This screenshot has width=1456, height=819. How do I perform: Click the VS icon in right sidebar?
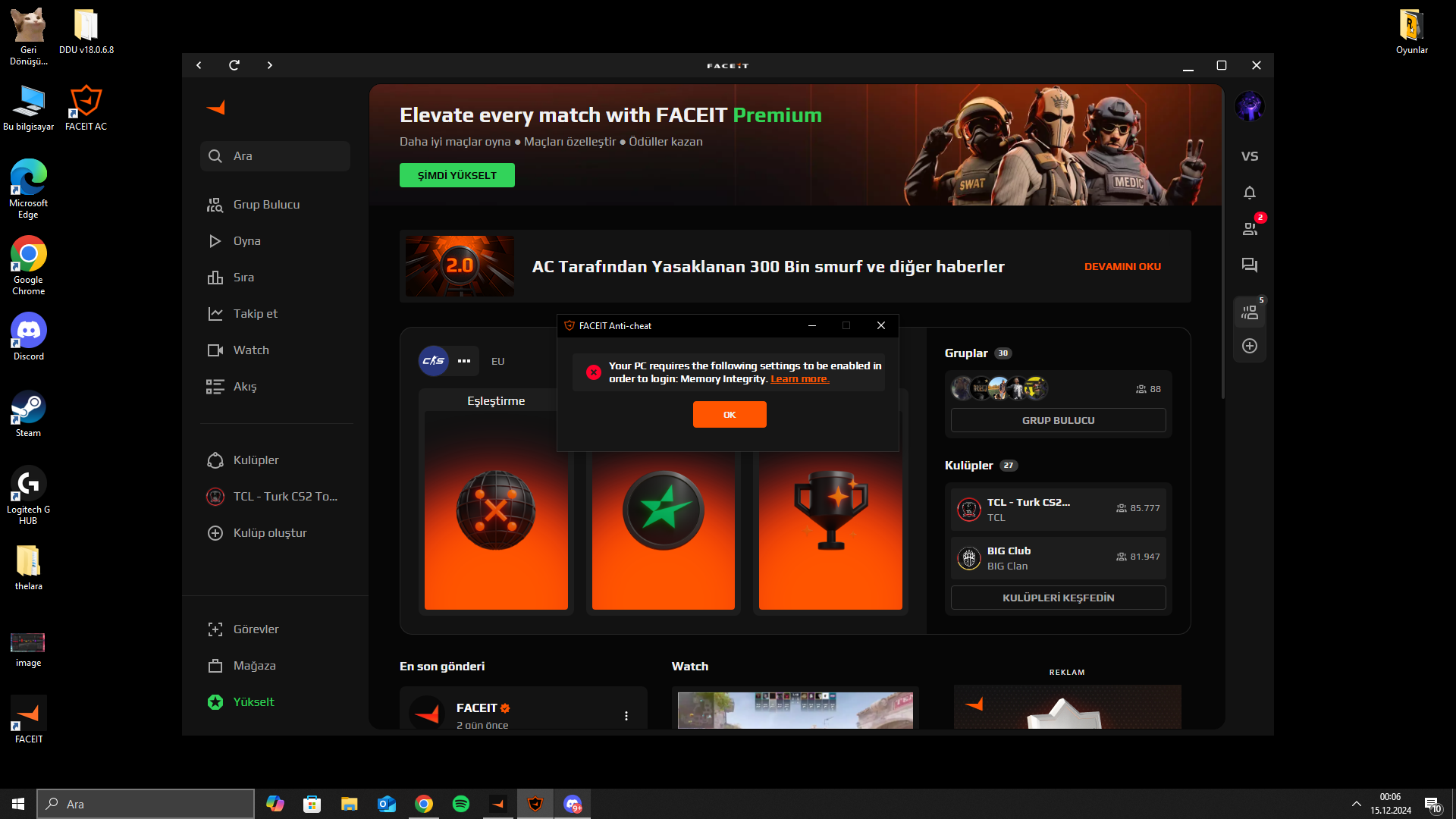click(x=1250, y=156)
